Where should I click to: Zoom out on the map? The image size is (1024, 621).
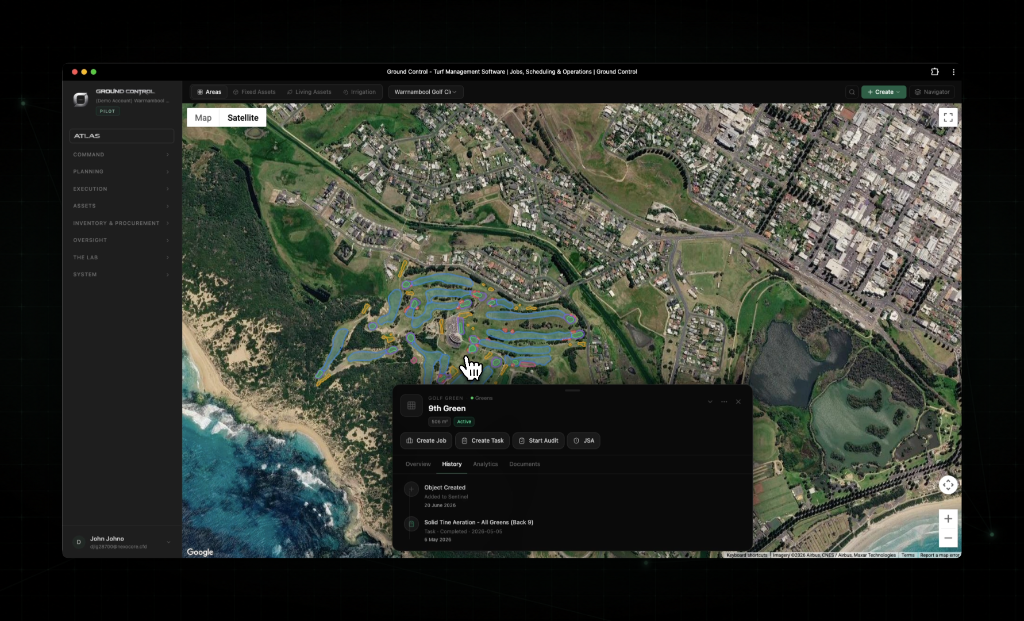(948, 538)
